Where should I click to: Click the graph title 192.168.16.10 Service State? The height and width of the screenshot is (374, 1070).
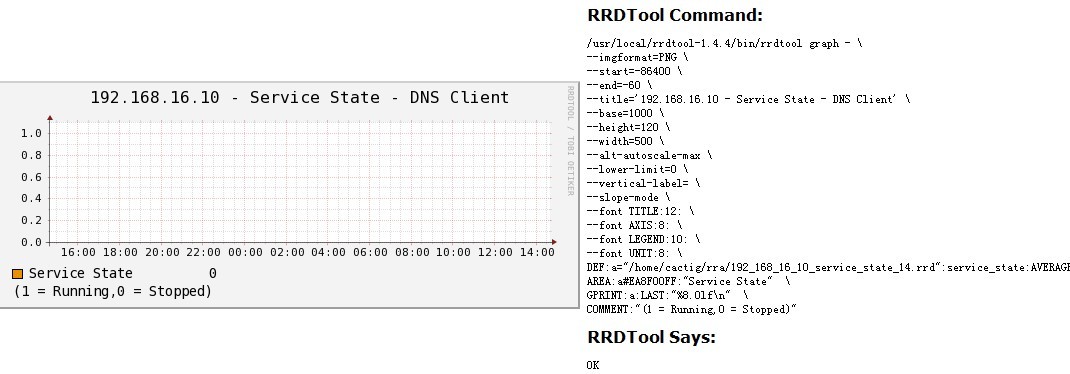point(300,98)
